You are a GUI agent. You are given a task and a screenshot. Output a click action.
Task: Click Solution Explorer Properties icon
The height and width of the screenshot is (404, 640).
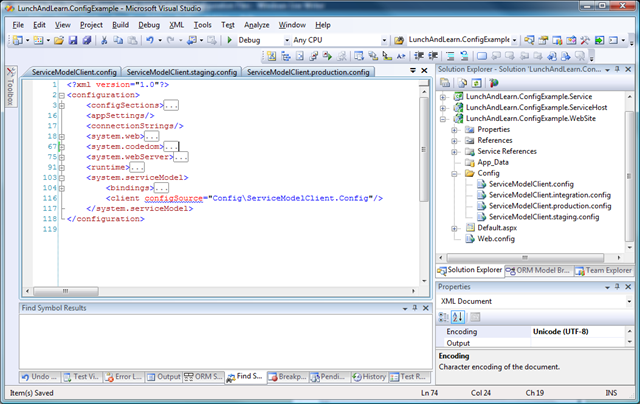pos(445,83)
